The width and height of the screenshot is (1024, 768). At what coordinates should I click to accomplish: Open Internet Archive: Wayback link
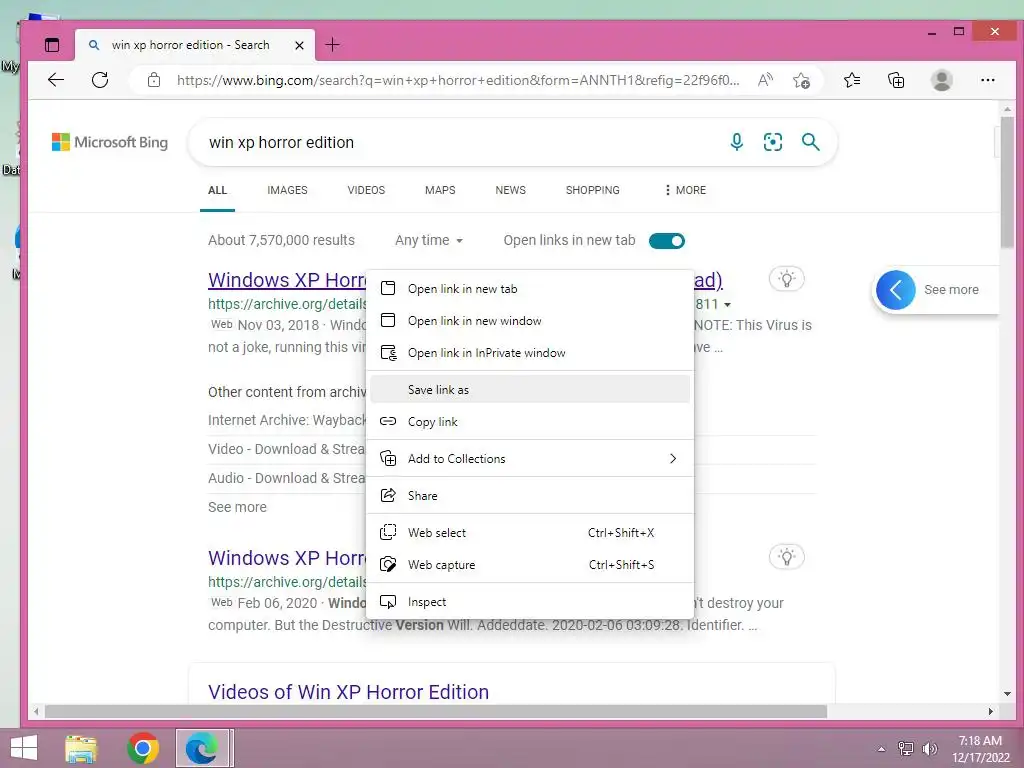pos(287,420)
